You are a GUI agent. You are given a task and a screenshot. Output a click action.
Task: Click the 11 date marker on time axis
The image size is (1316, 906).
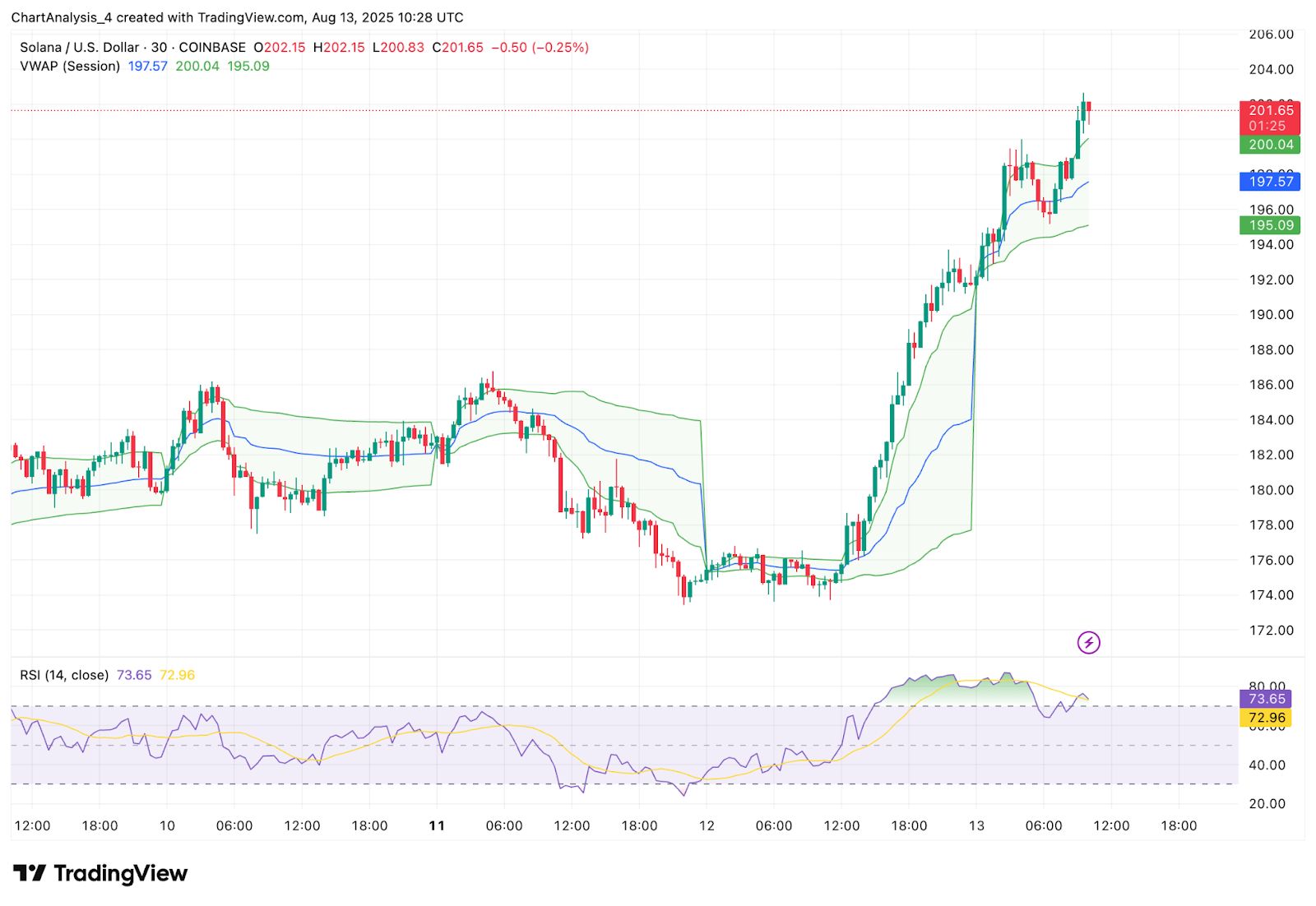437,825
